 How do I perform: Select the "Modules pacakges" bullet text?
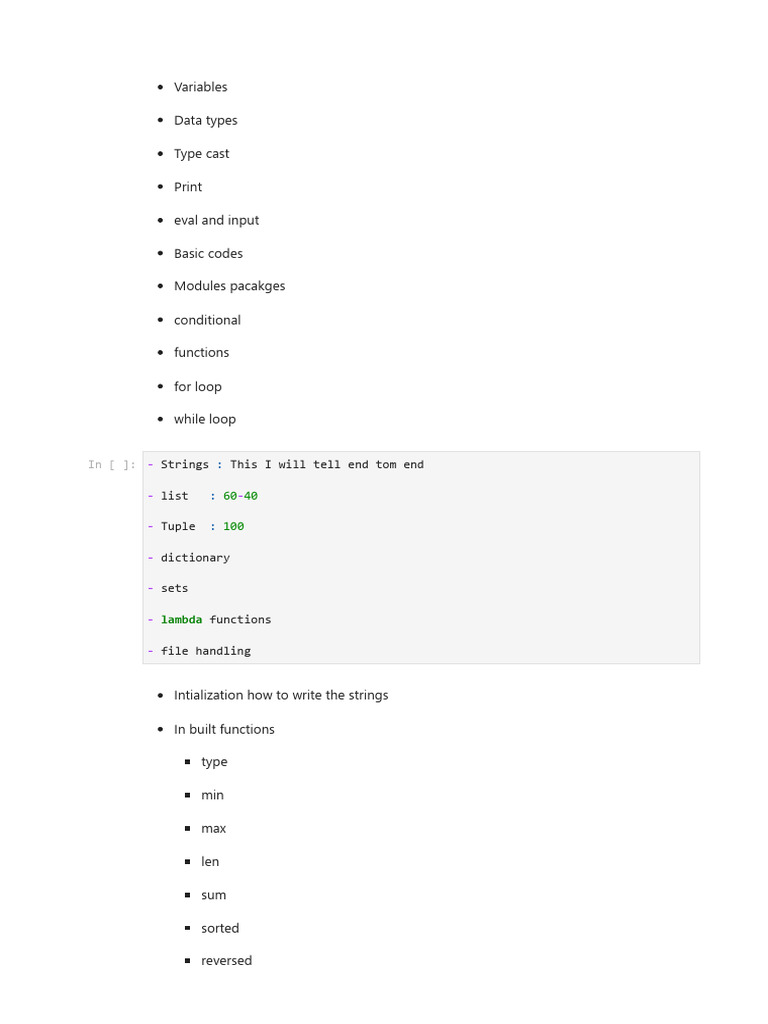(229, 286)
